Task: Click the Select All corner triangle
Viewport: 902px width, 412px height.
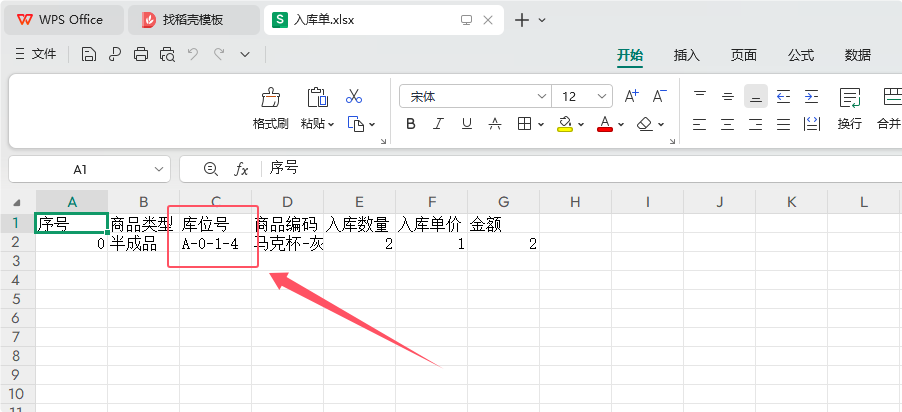Action: pyautogui.click(x=17, y=202)
